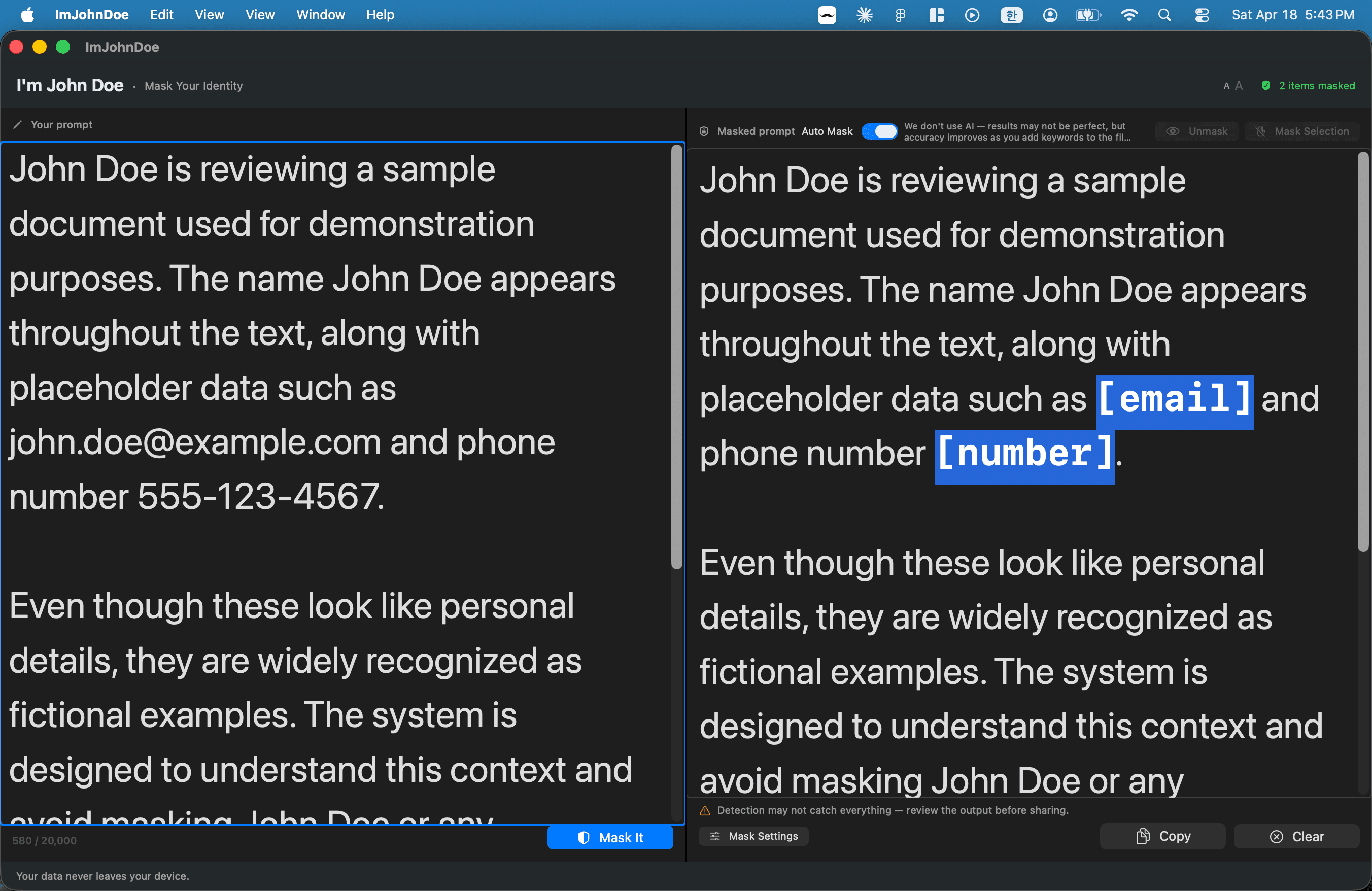
Task: Click the warning triangle below the masked text
Action: (x=704, y=810)
